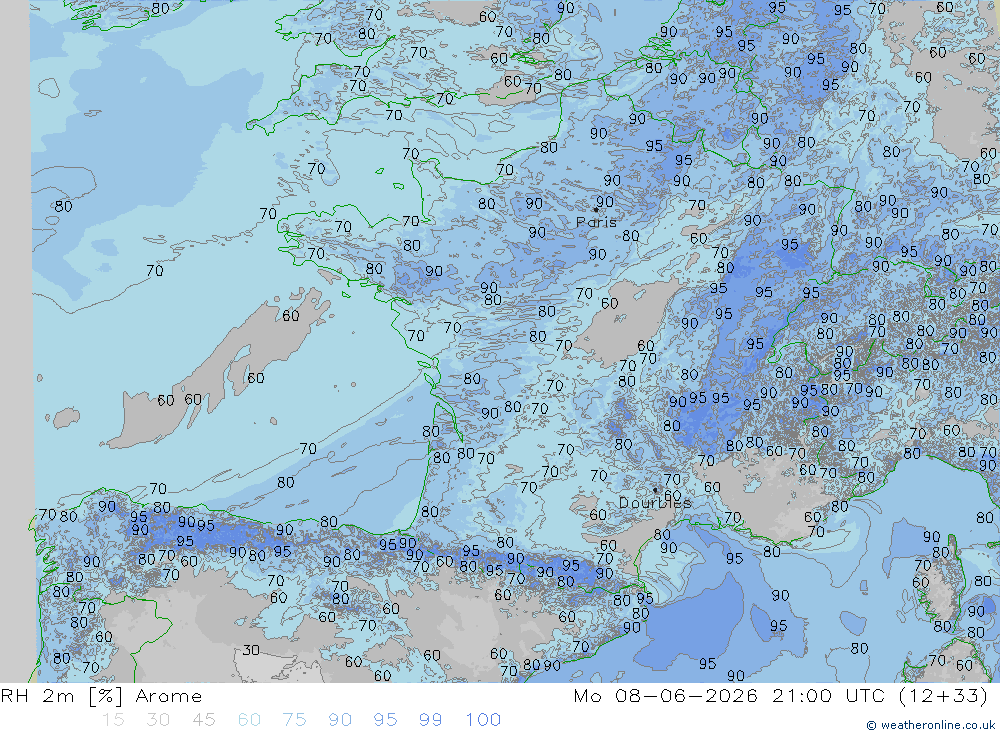Click the legend value 100
Viewport: 1000px width, 733px height.
pos(483,720)
